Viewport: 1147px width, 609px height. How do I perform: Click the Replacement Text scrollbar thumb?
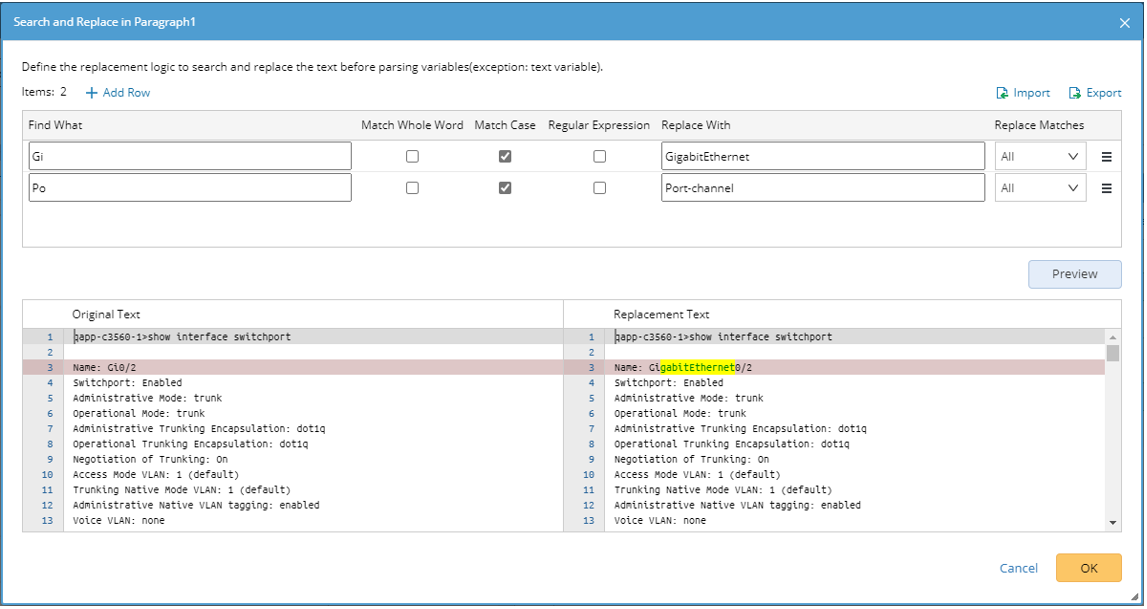(1113, 354)
